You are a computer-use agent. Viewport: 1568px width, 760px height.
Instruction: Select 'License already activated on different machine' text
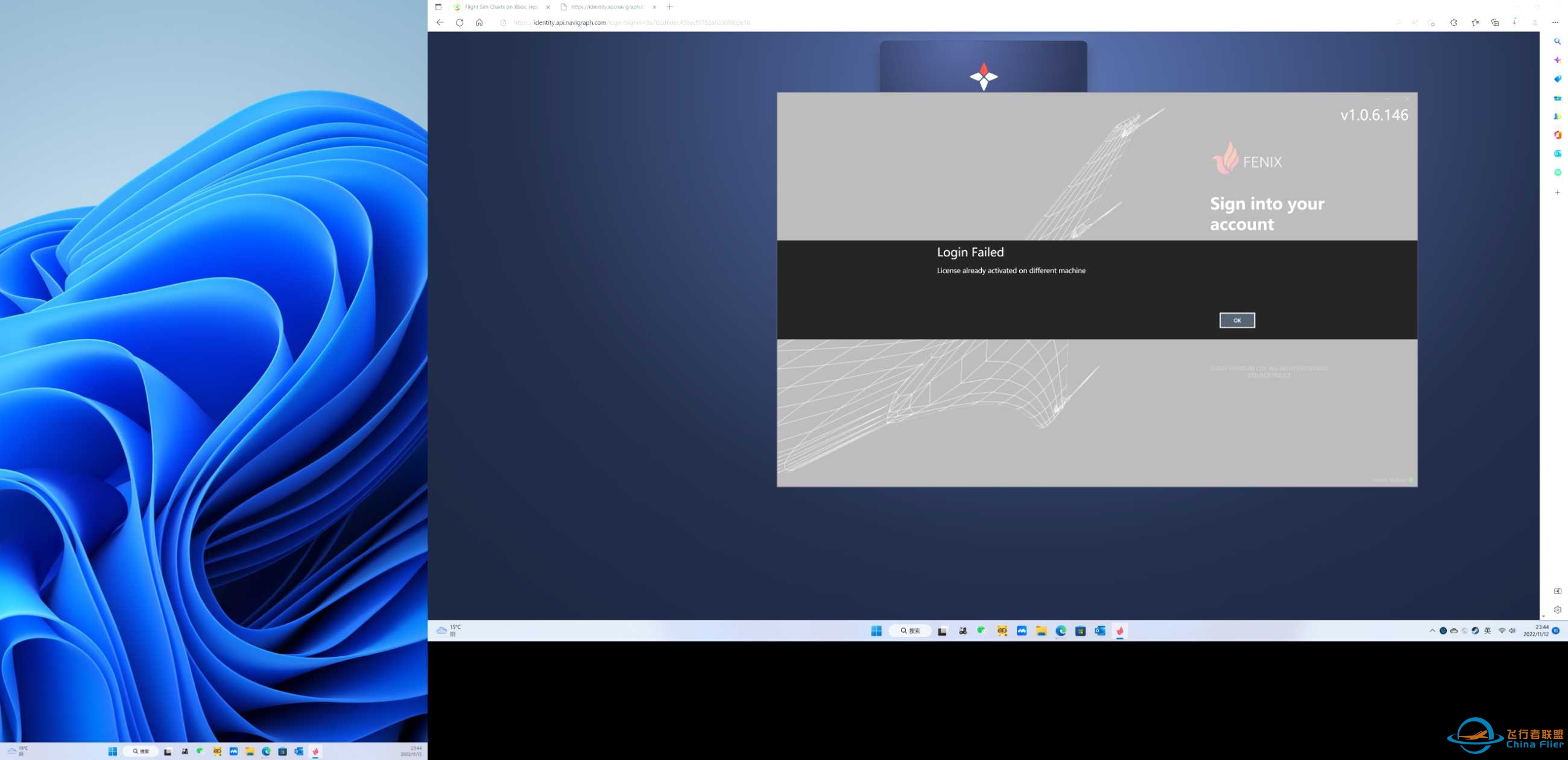[1011, 270]
